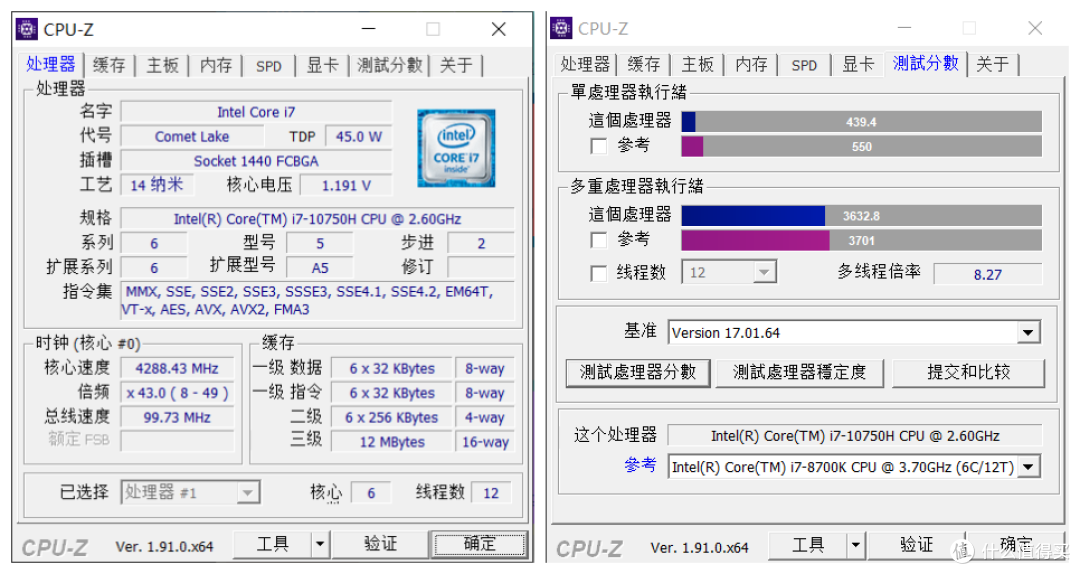Click 确定 button in left window
This screenshot has width=1080, height=574.
479,544
